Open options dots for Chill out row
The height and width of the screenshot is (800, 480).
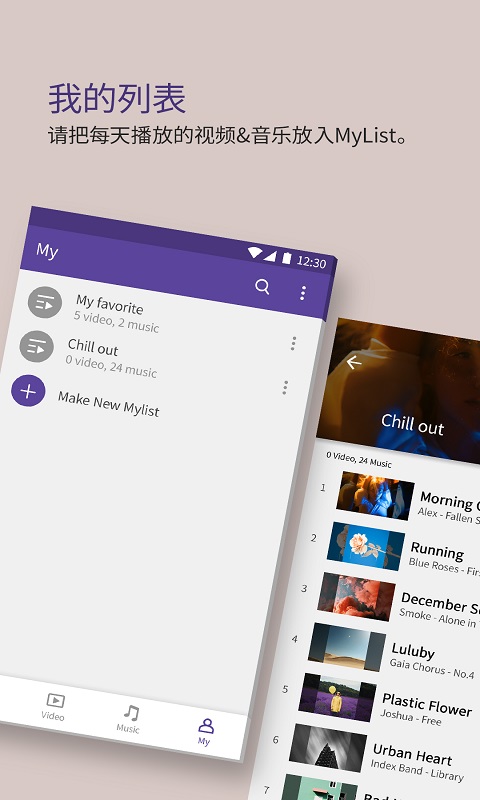pyautogui.click(x=285, y=387)
